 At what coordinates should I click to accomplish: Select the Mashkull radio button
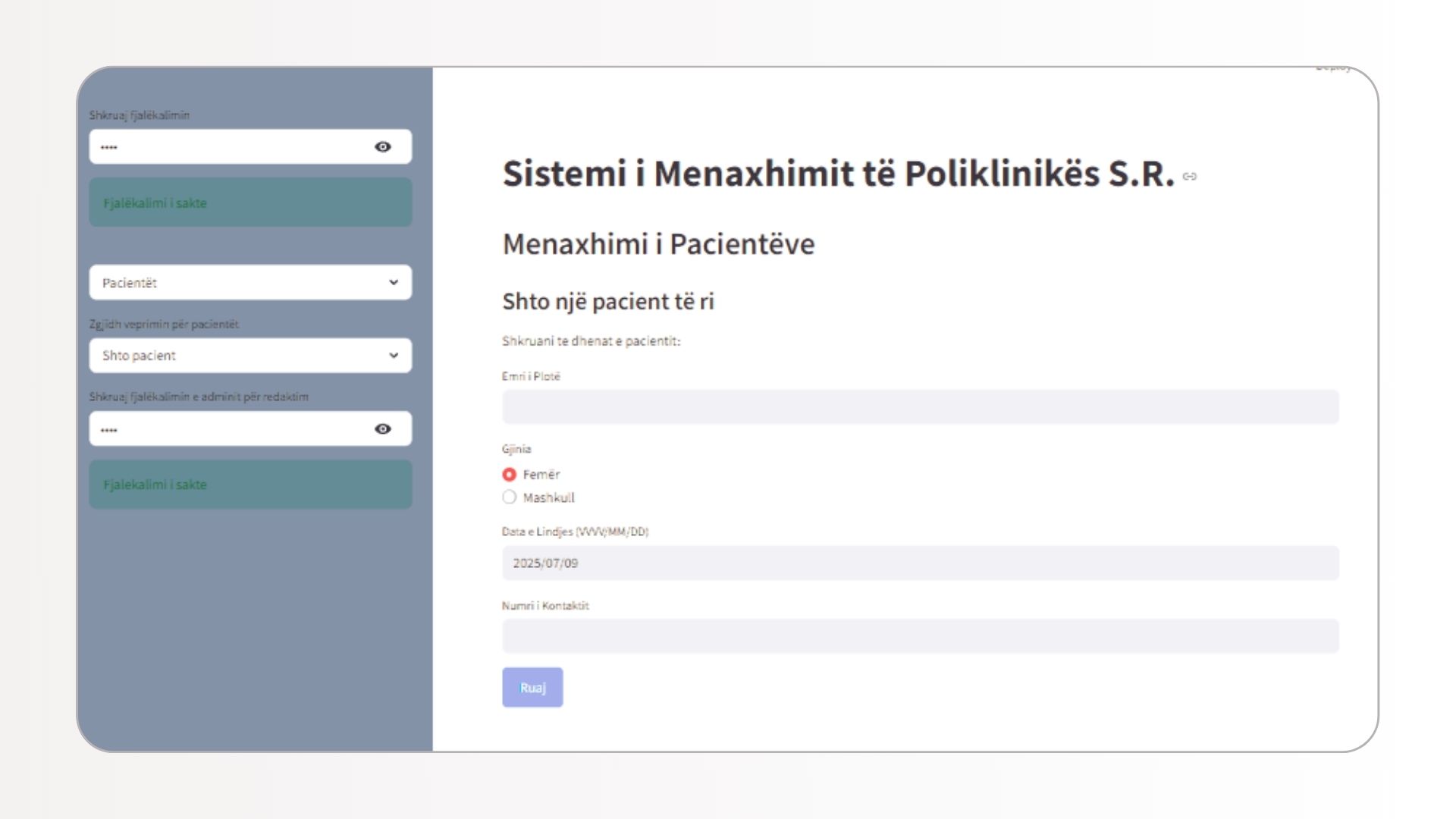point(509,497)
